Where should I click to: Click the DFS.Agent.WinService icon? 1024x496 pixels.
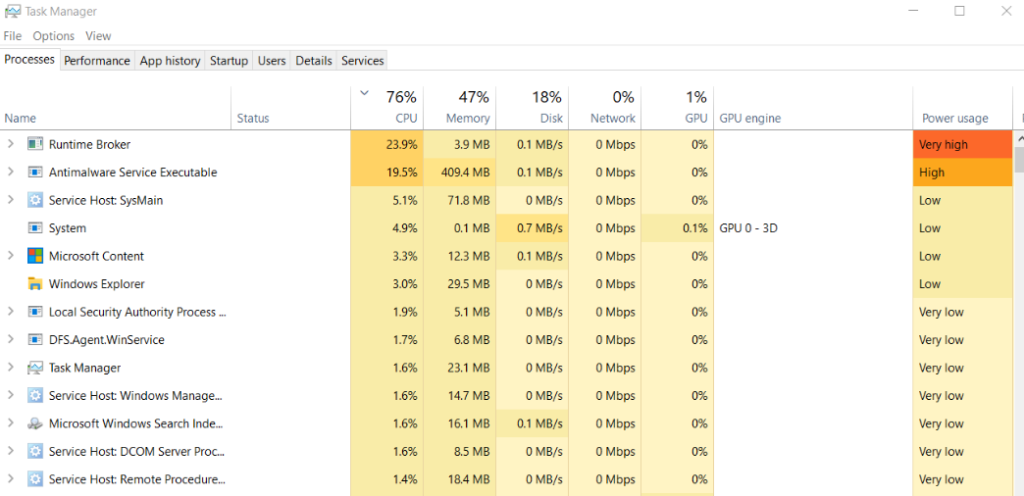(35, 340)
